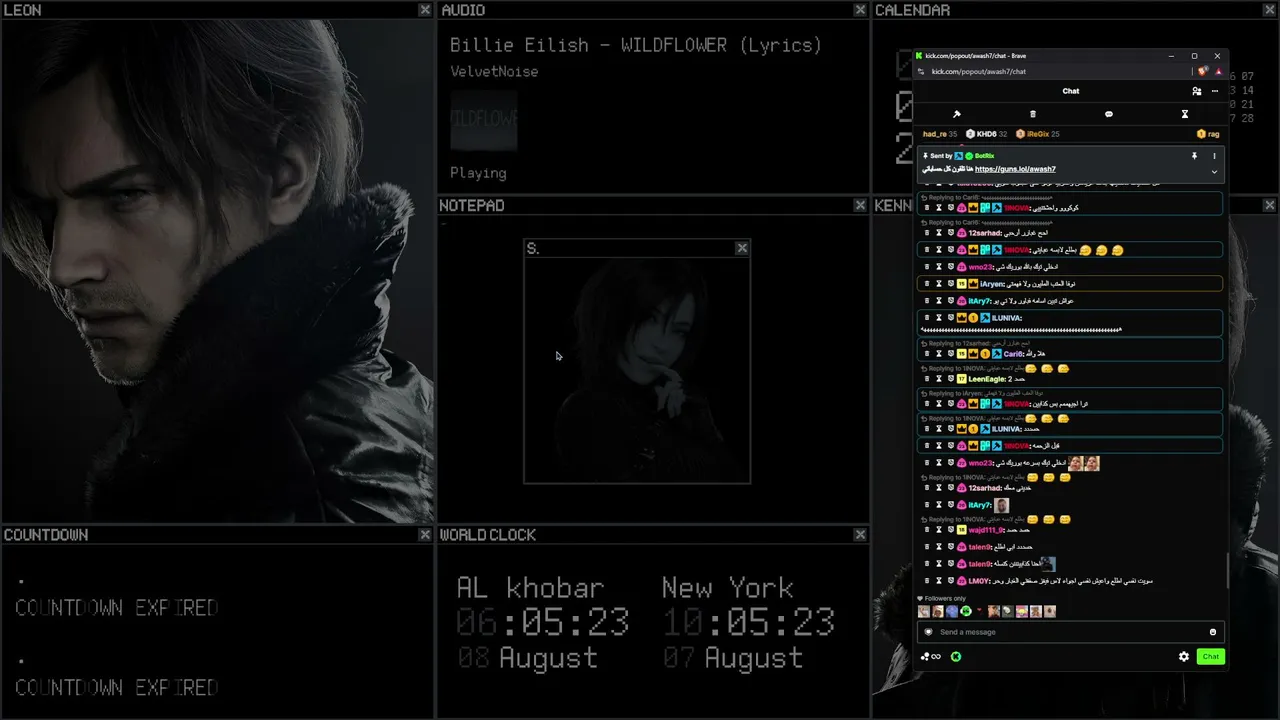
Task: Click username wajd111_9 in chat
Action: (x=986, y=530)
